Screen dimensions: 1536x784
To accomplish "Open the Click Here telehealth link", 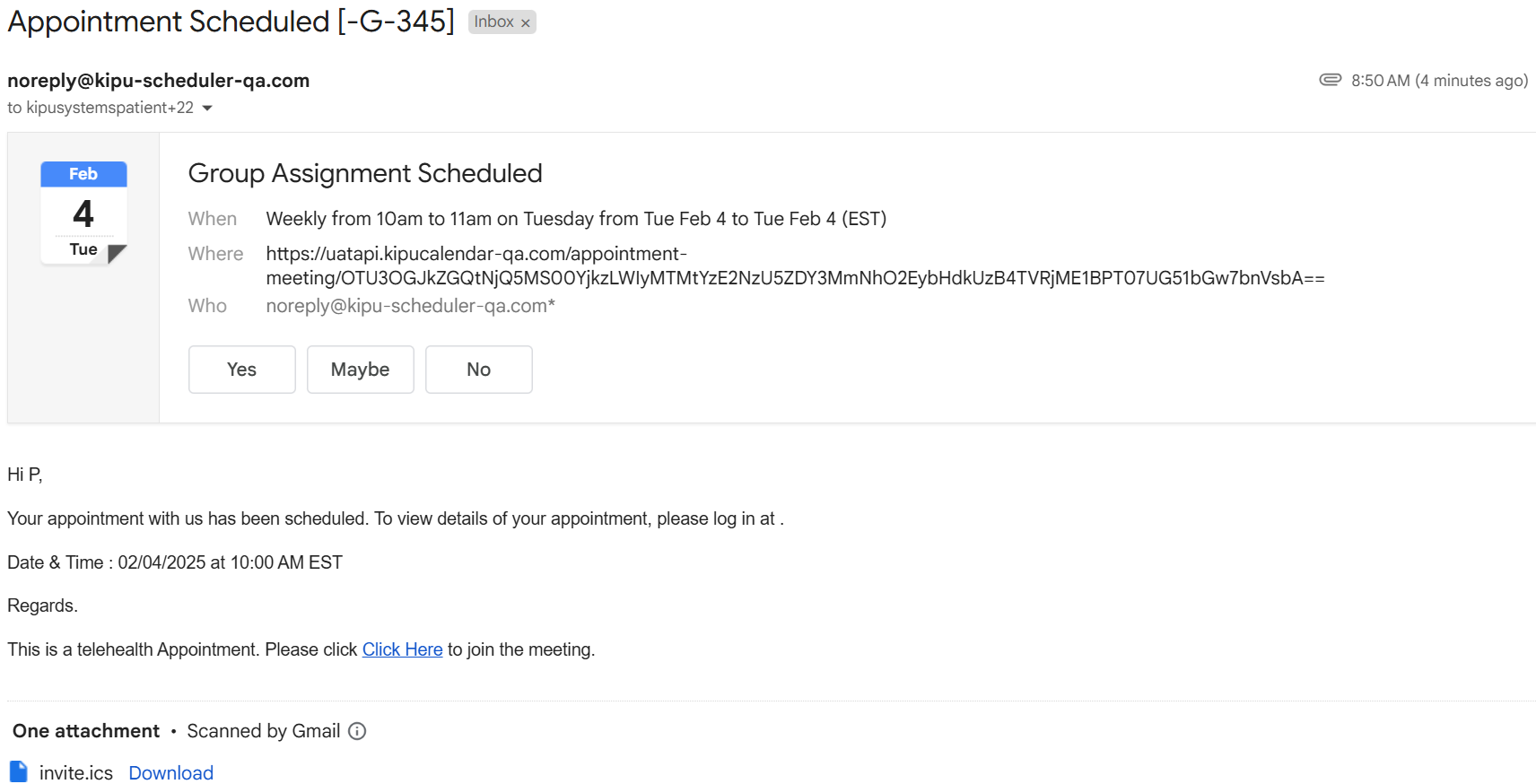I will point(402,649).
